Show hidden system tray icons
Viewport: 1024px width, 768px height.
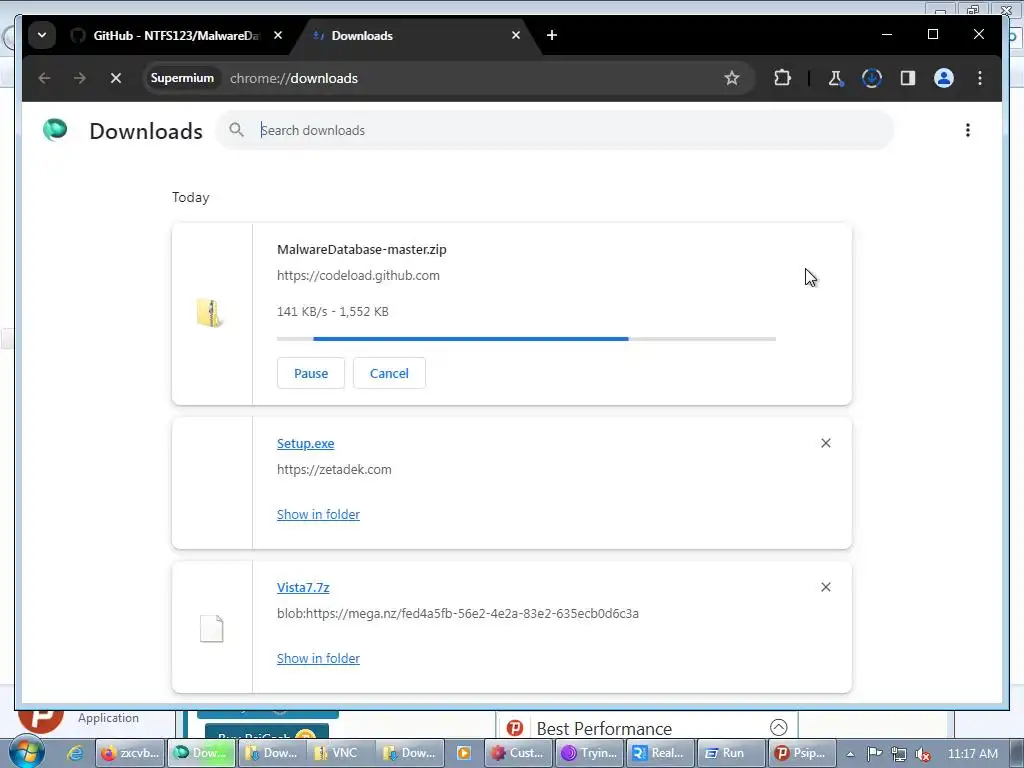click(850, 754)
